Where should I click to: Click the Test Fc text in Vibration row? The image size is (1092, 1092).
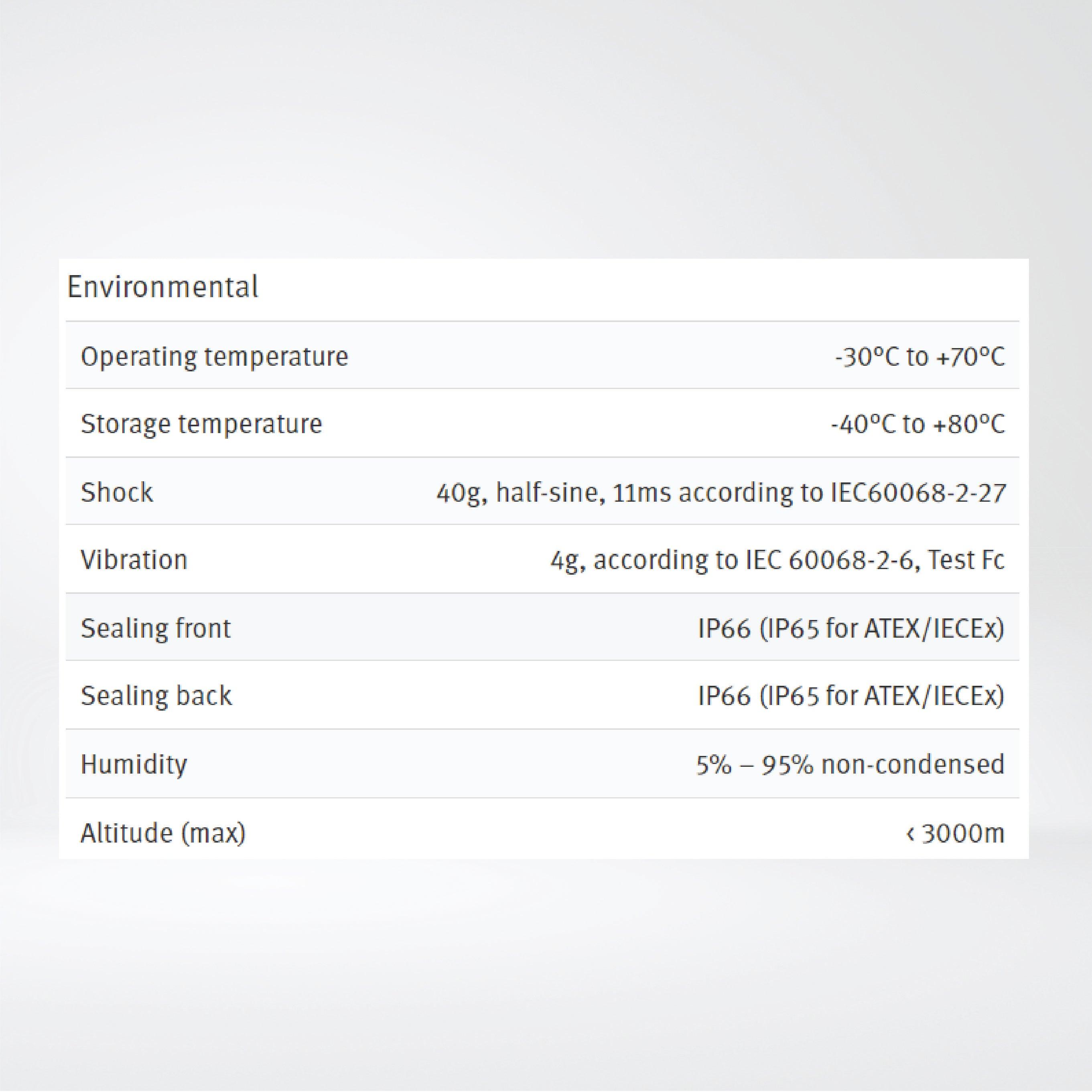pos(966,560)
